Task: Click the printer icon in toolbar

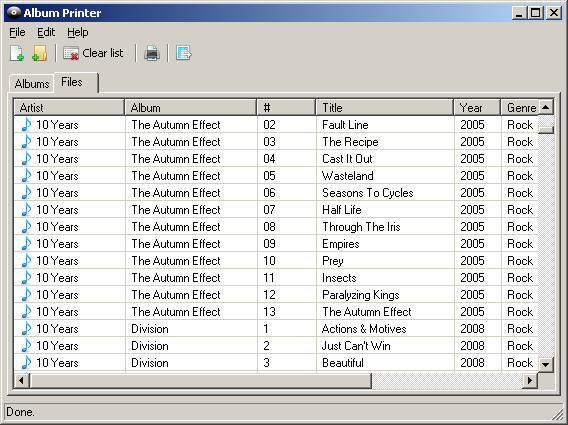Action: pyautogui.click(x=152, y=53)
